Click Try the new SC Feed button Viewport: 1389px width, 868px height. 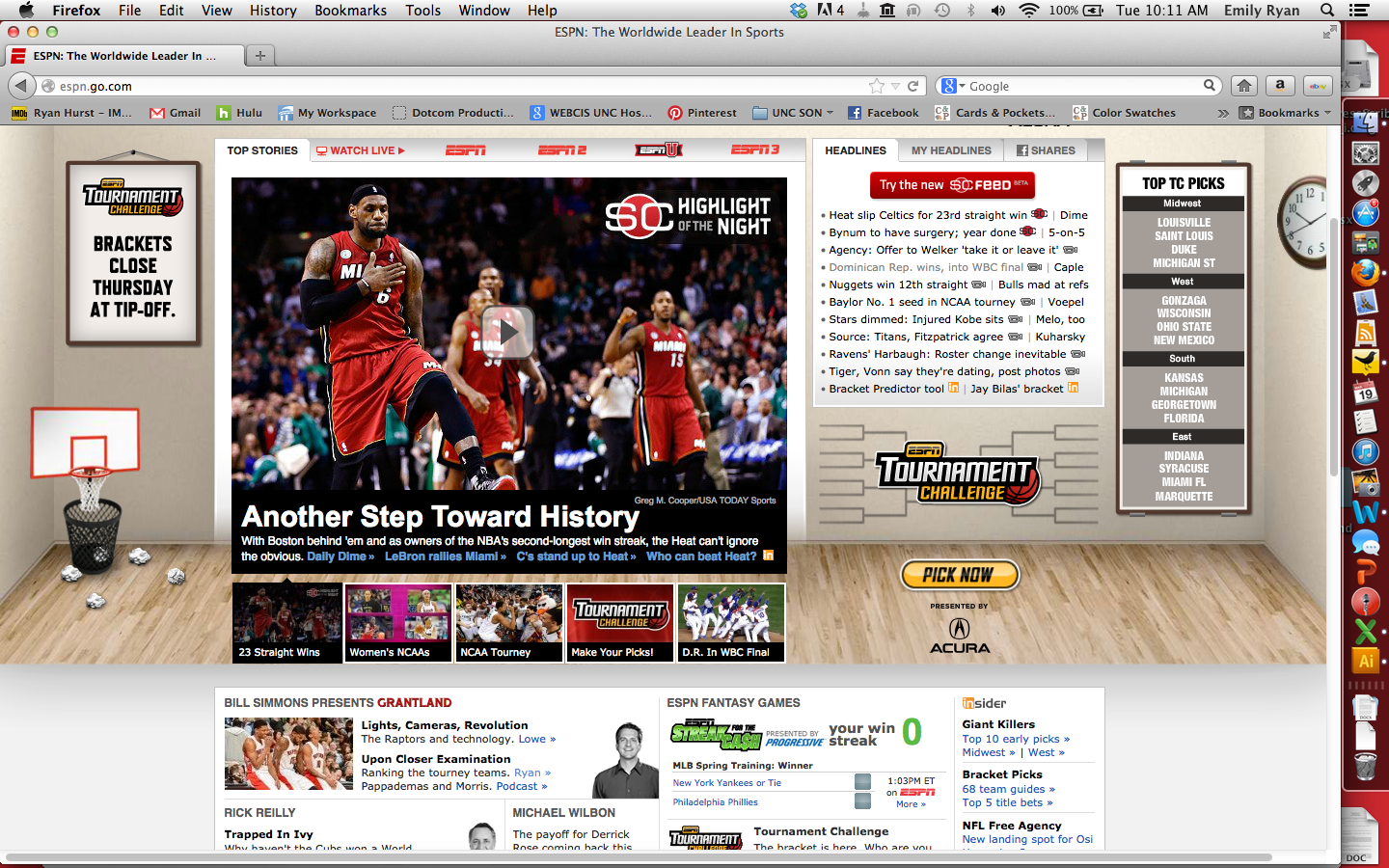click(x=952, y=184)
